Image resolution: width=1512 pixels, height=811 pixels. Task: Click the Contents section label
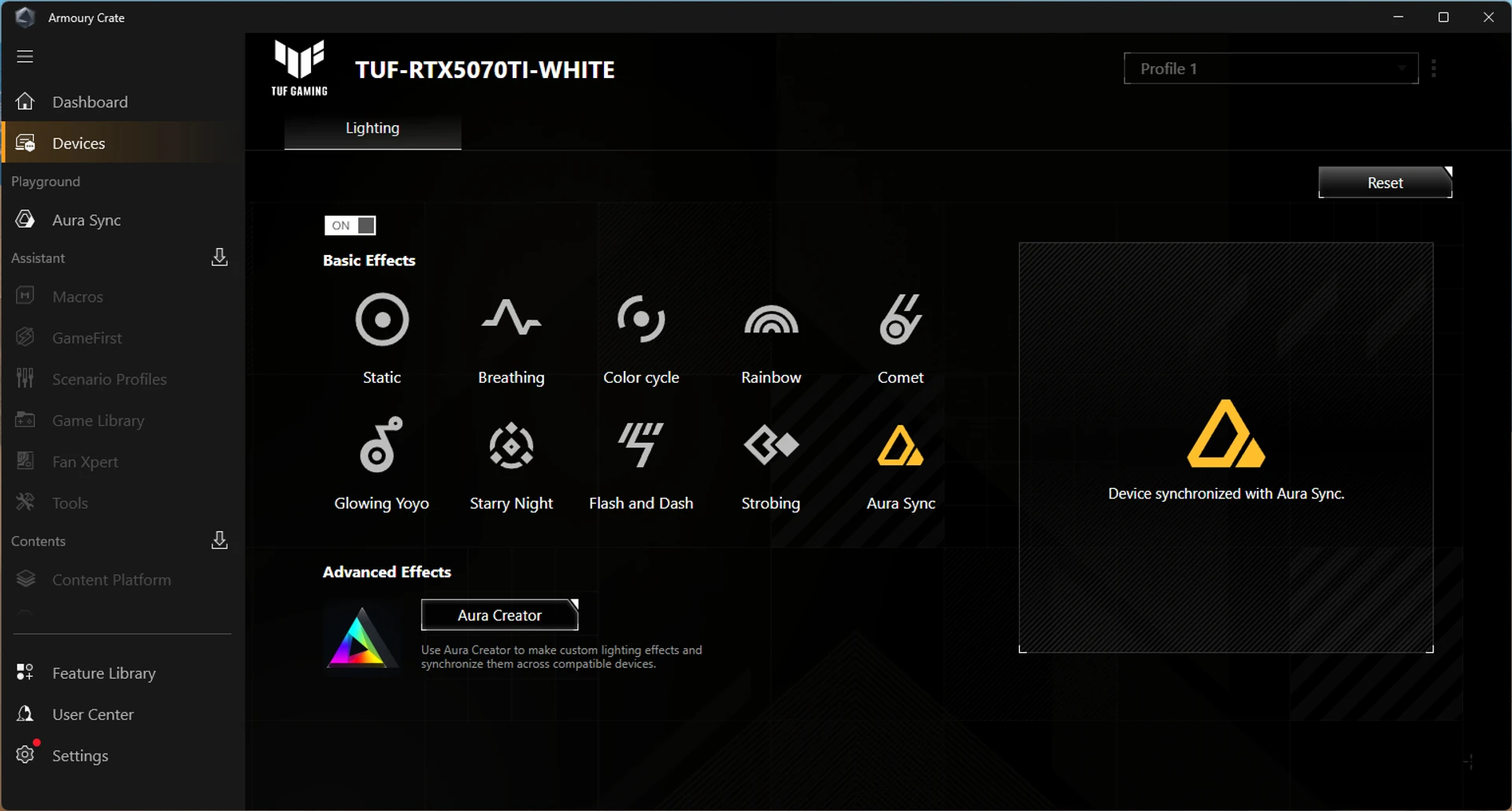pyautogui.click(x=38, y=541)
